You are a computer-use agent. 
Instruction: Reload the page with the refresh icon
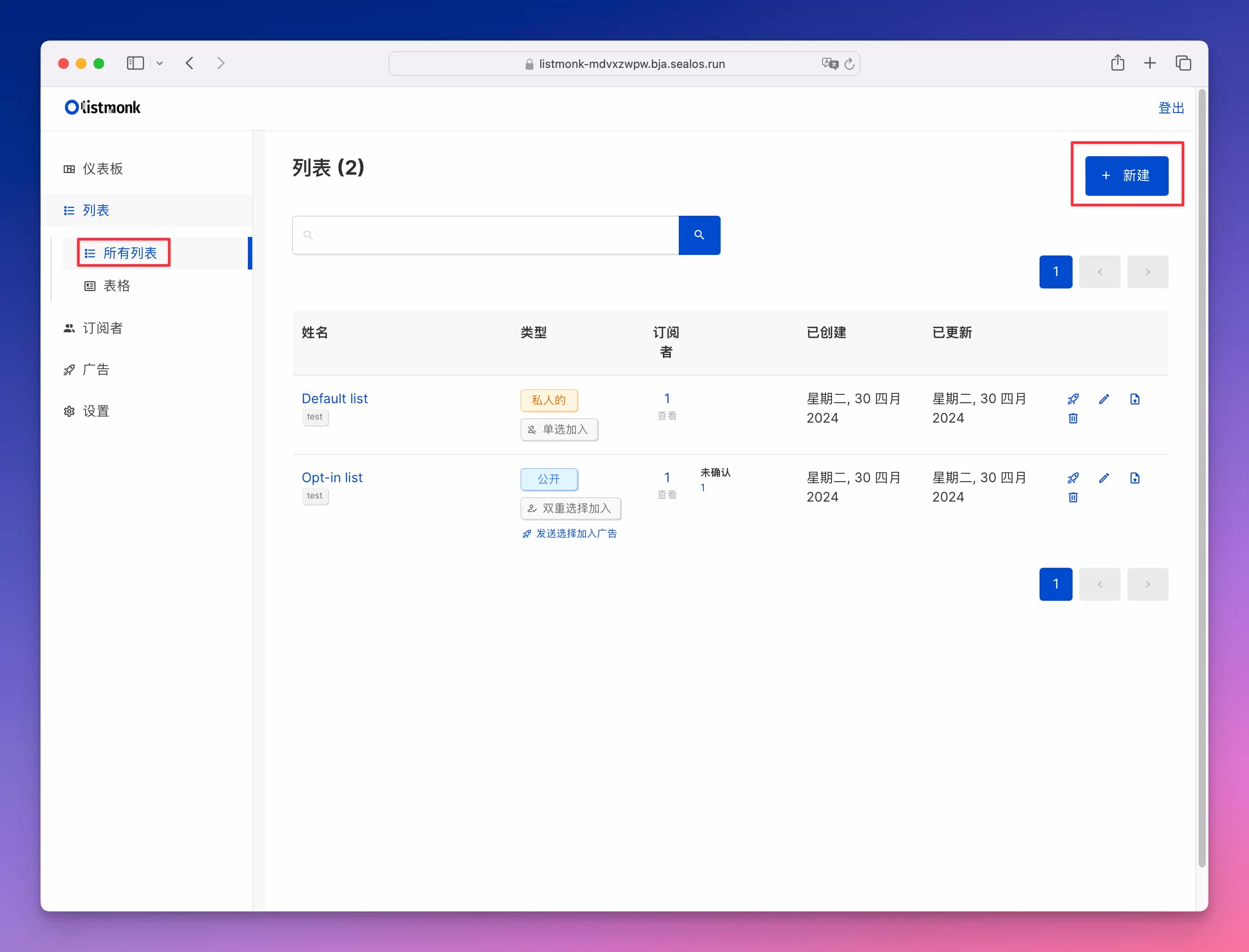pos(849,64)
